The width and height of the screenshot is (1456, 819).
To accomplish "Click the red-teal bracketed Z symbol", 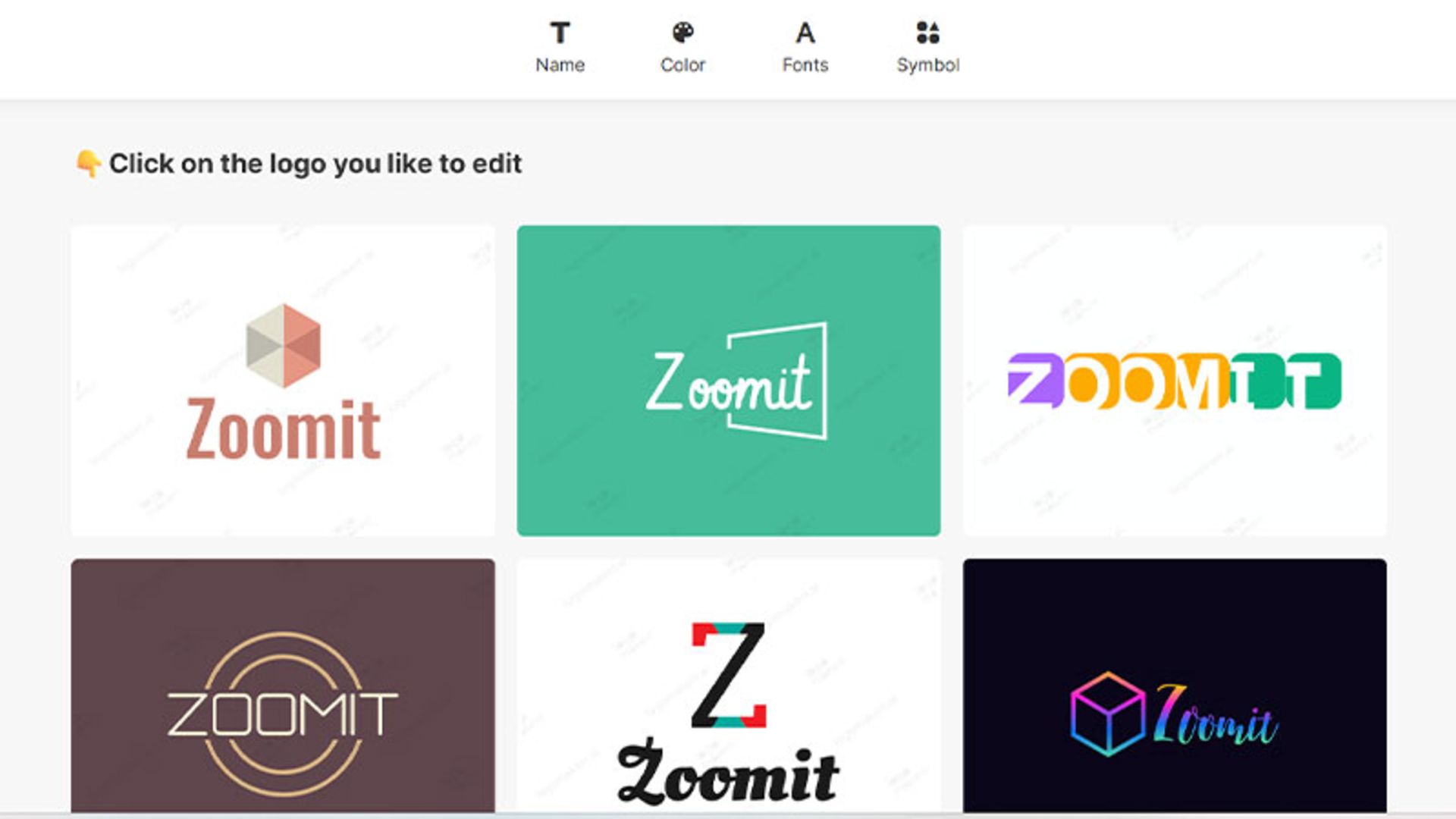I will coord(729,675).
